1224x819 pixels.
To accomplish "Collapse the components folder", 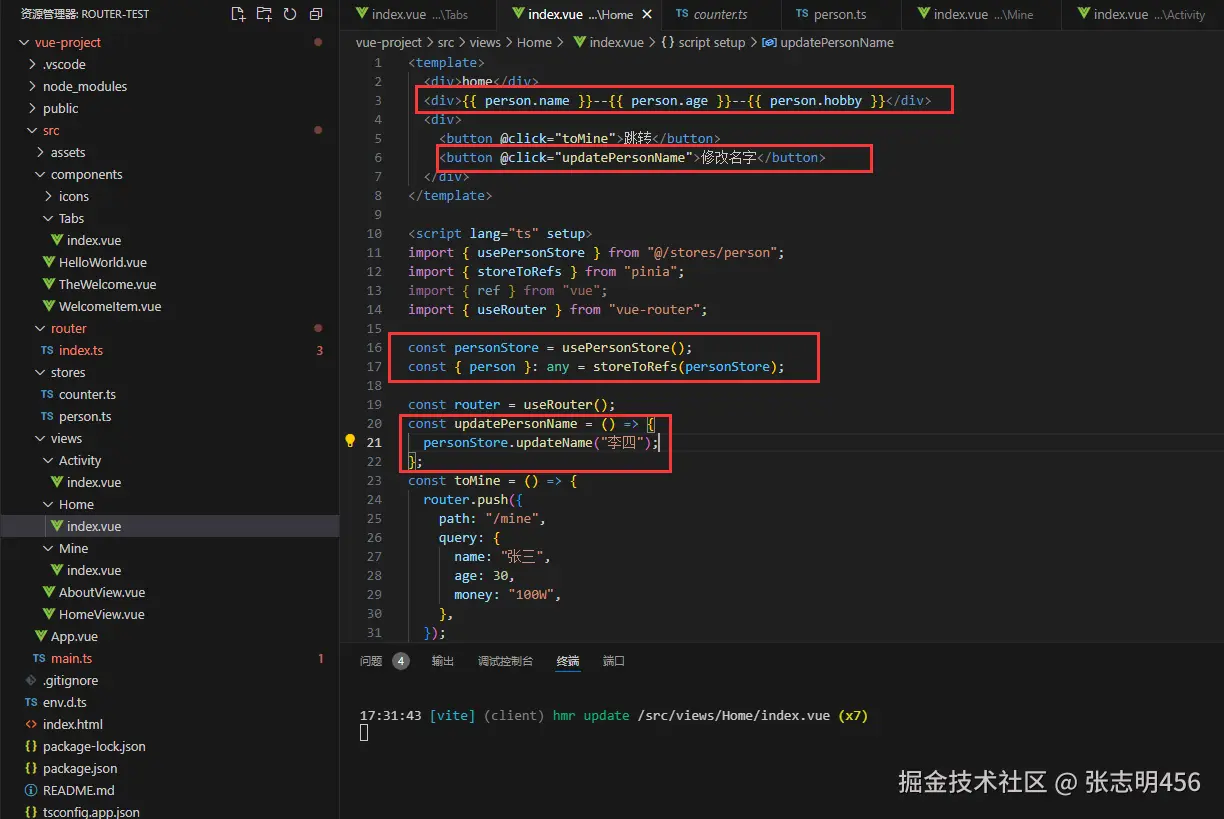I will (40, 174).
